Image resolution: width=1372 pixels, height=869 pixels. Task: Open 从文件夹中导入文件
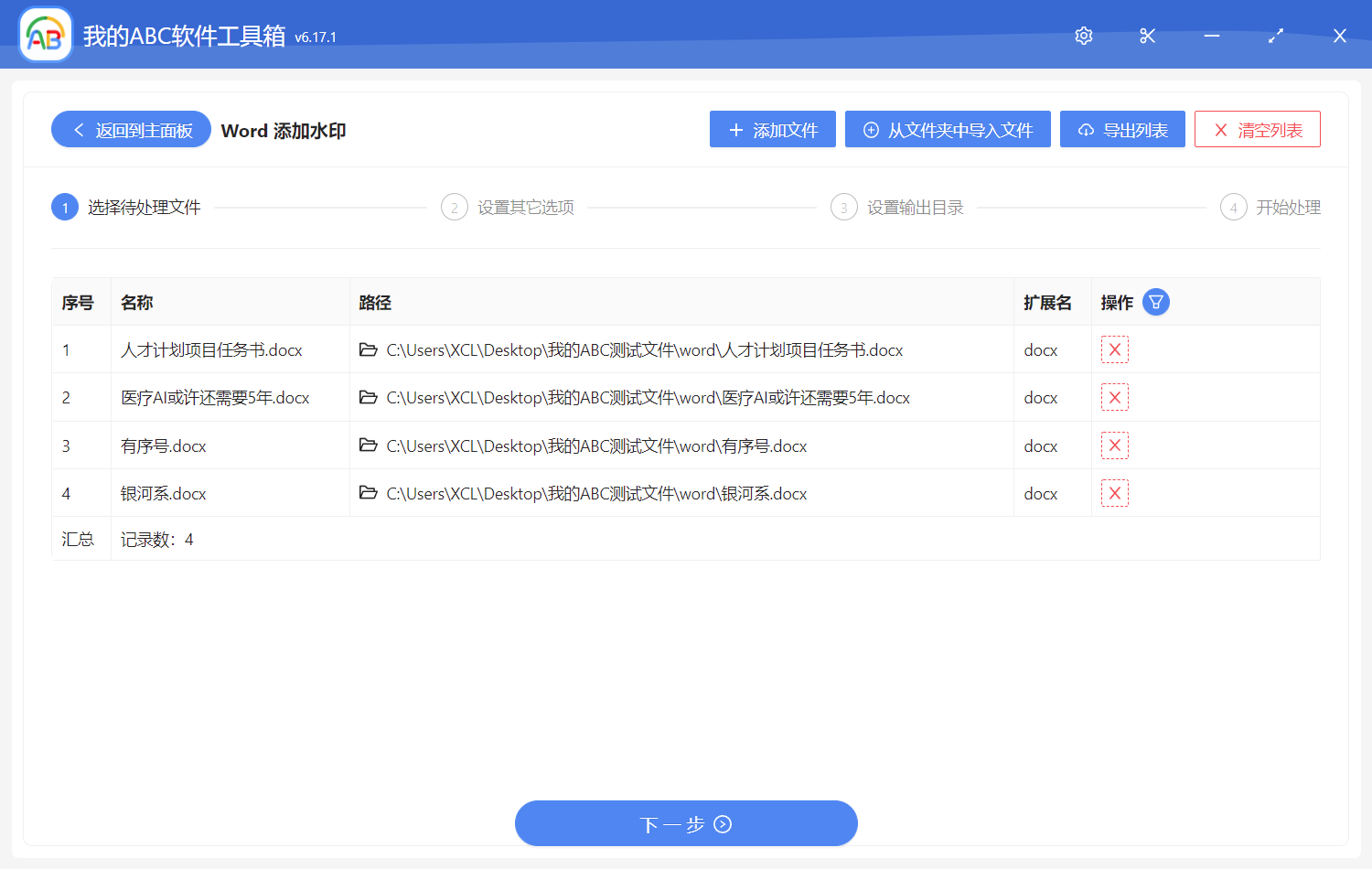click(x=948, y=129)
